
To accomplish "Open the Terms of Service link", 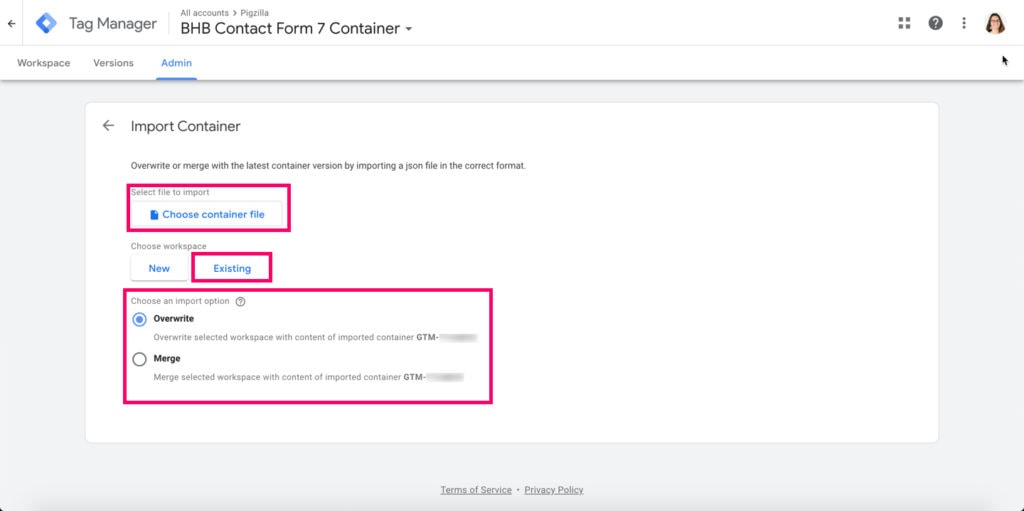I will click(x=476, y=490).
